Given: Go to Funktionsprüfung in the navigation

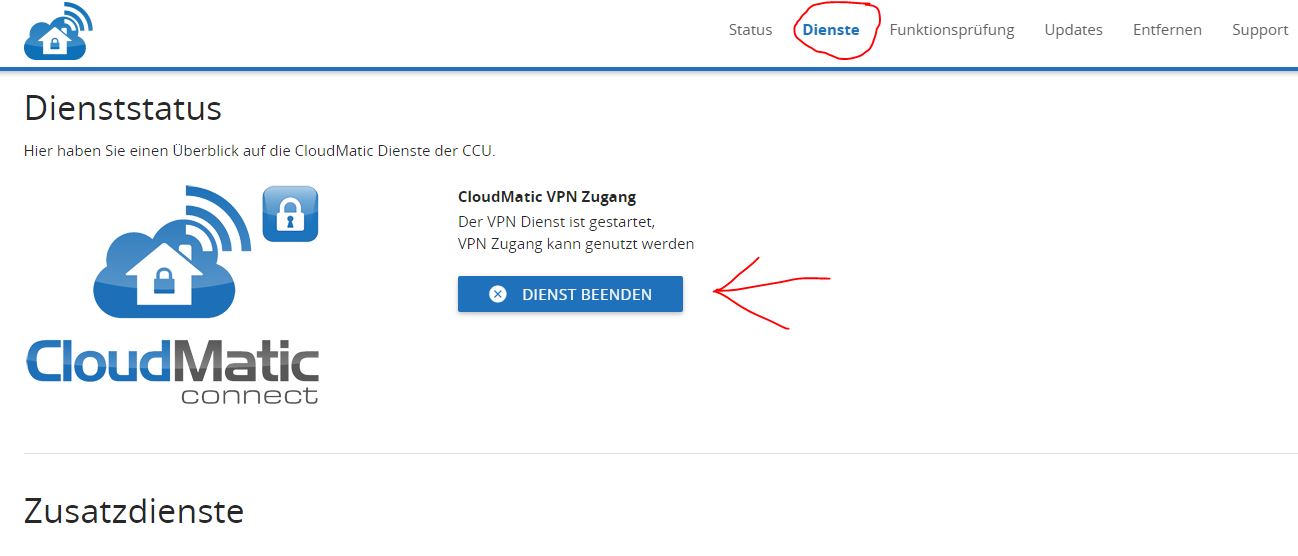Looking at the screenshot, I should pos(952,30).
